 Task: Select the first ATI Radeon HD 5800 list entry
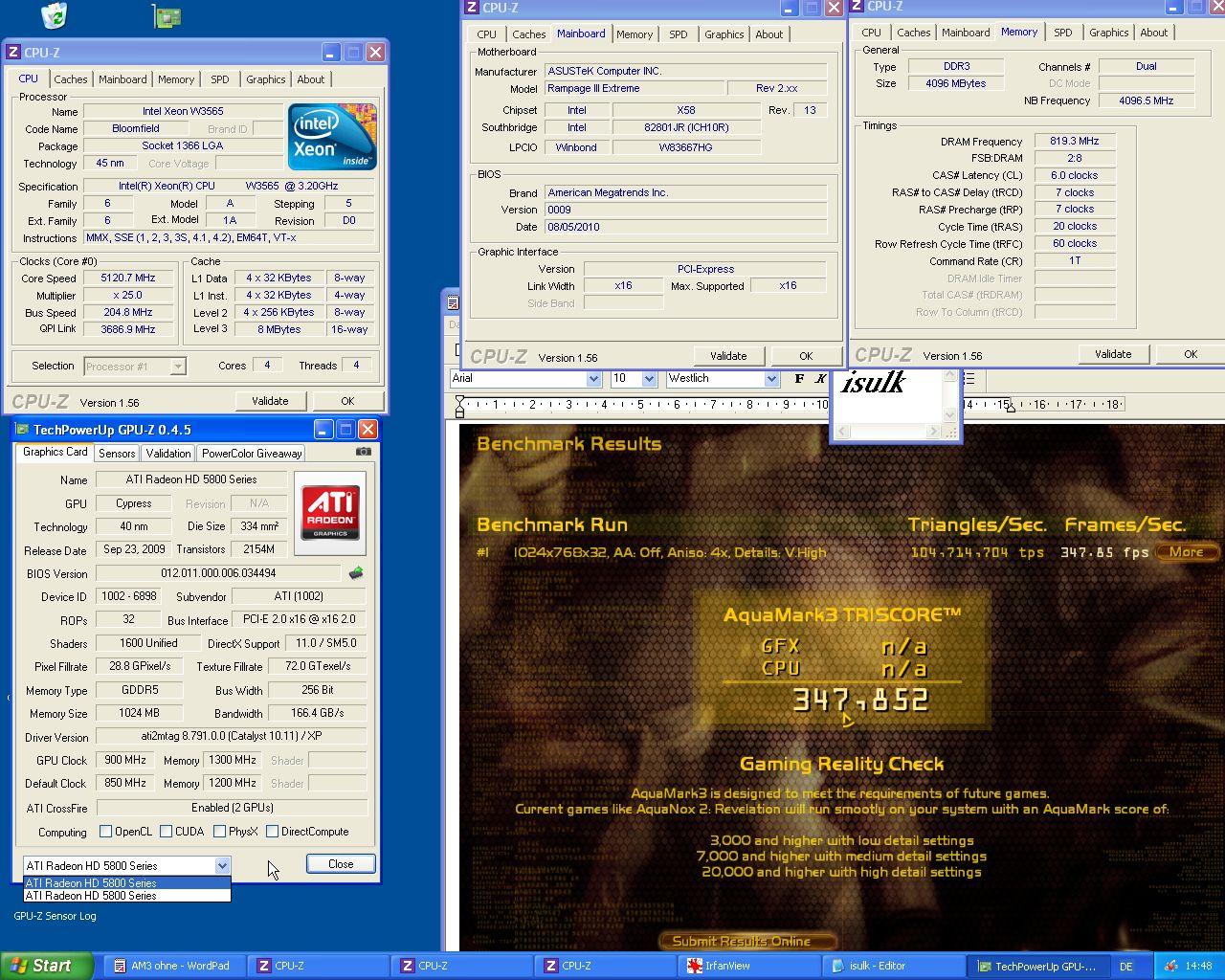click(126, 883)
